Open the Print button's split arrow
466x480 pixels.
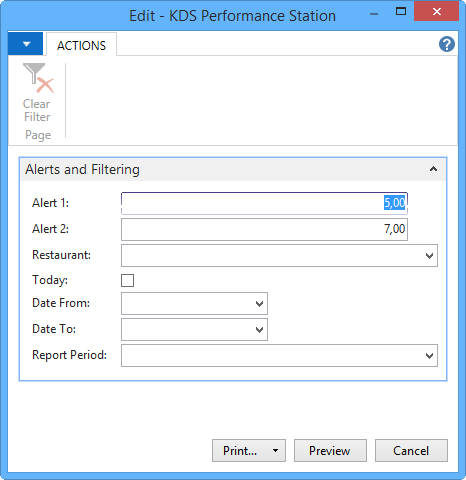pos(276,451)
